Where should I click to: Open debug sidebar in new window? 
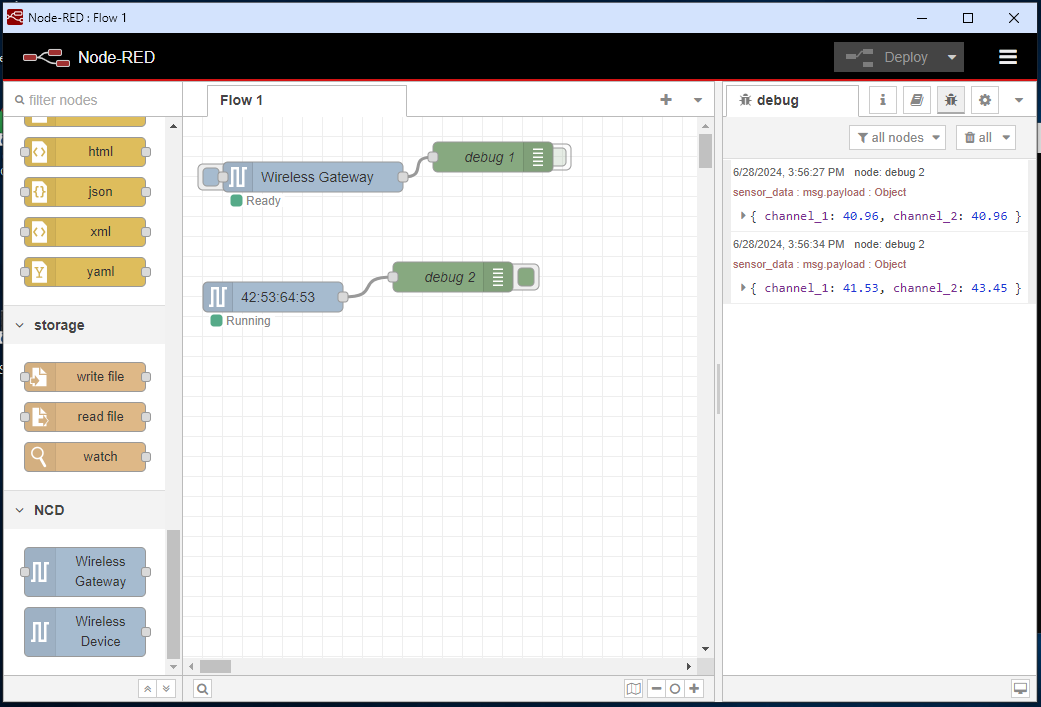click(1020, 689)
